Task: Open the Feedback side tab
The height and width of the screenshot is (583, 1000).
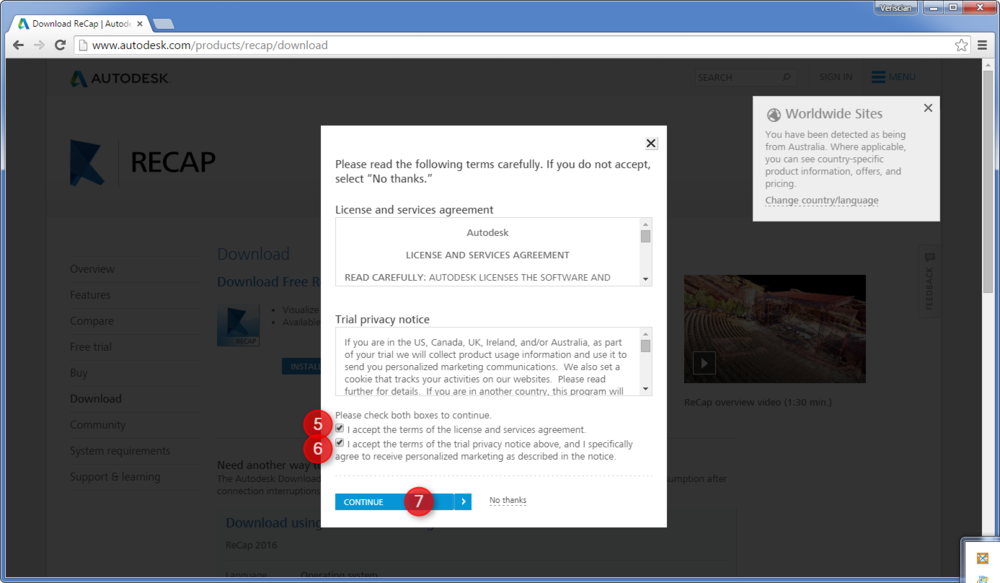Action: point(929,281)
